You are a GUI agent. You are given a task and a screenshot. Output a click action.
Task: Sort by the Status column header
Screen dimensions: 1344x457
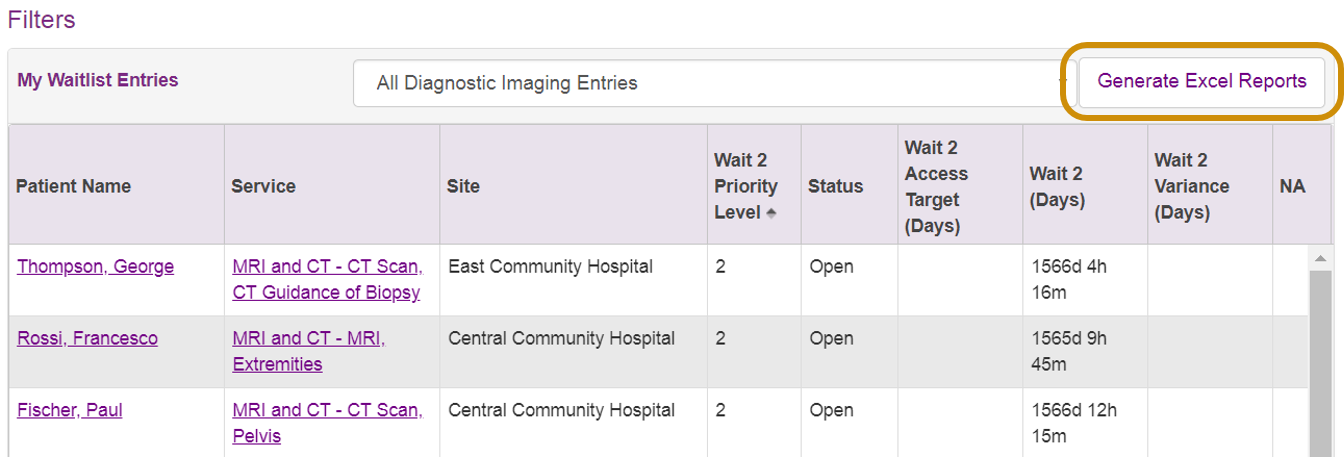[835, 186]
